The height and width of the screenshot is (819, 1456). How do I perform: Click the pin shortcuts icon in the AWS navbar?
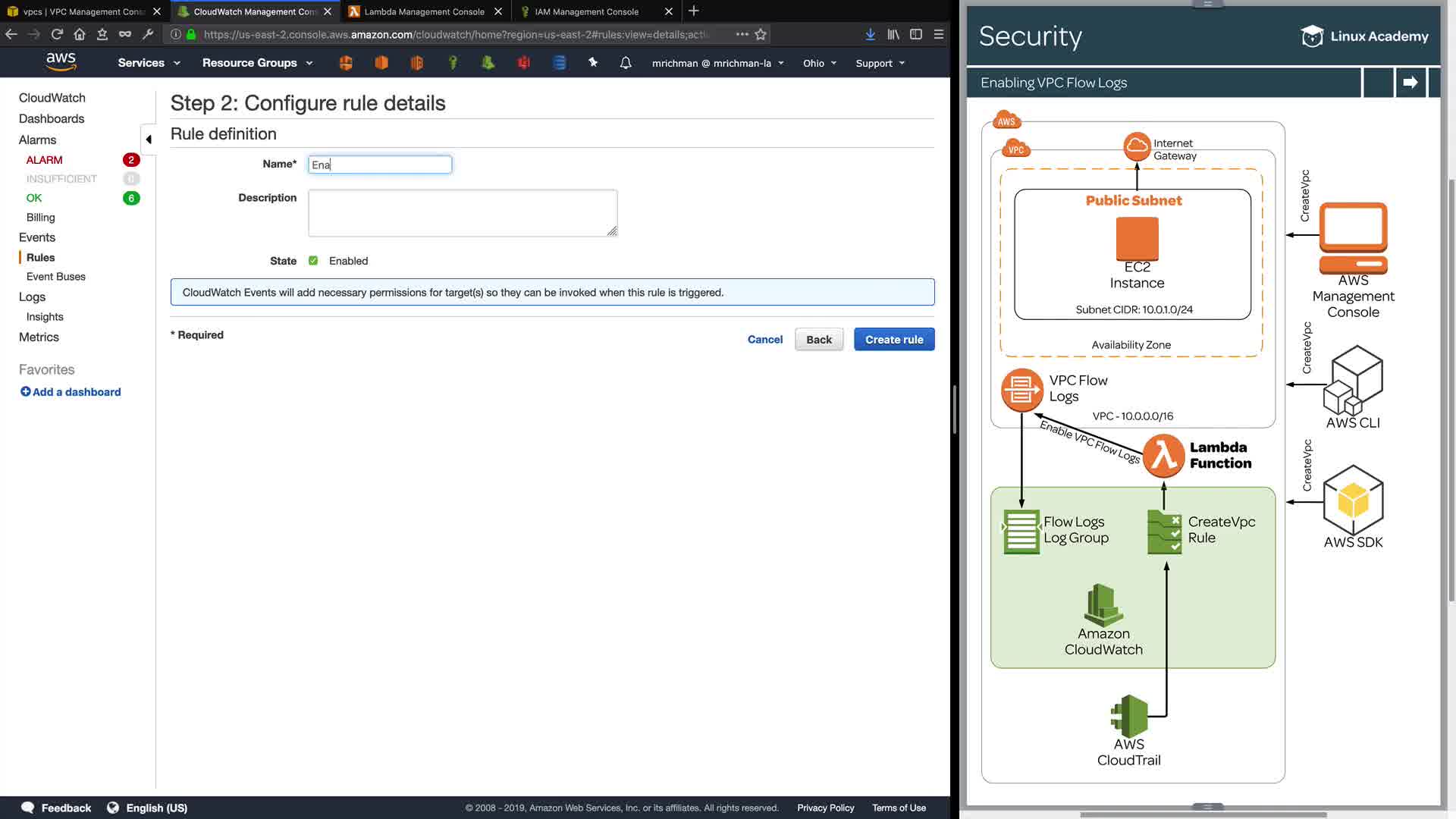593,63
